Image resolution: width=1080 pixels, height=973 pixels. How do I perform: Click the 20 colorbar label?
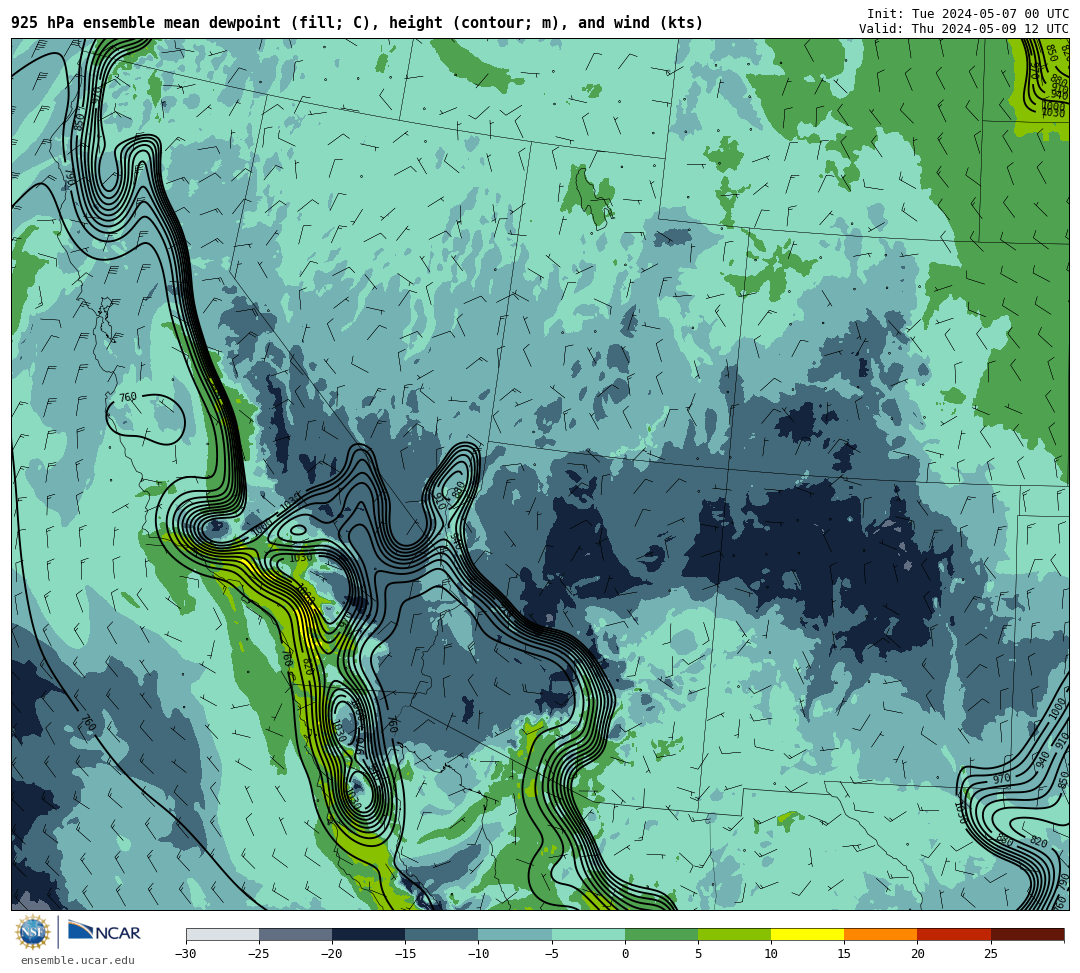pyautogui.click(x=917, y=954)
